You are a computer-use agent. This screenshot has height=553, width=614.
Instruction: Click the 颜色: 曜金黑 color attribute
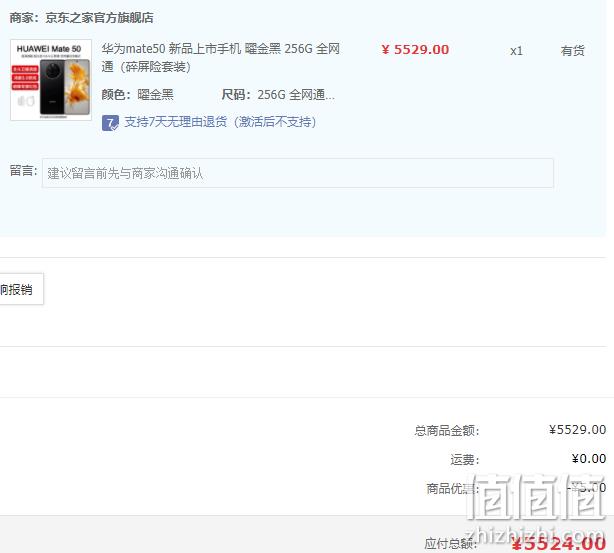coord(137,94)
